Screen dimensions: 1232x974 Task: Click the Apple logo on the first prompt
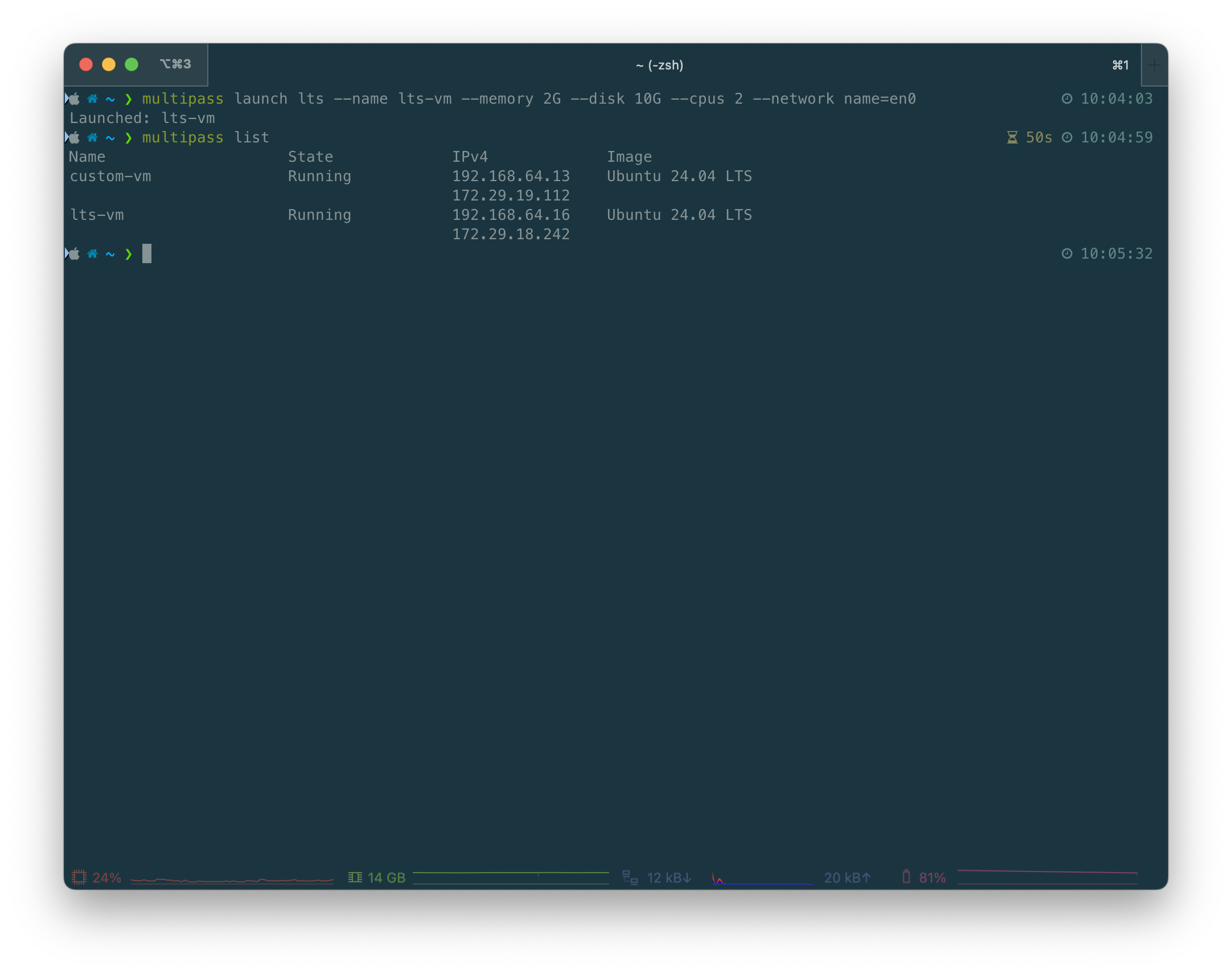pos(75,99)
